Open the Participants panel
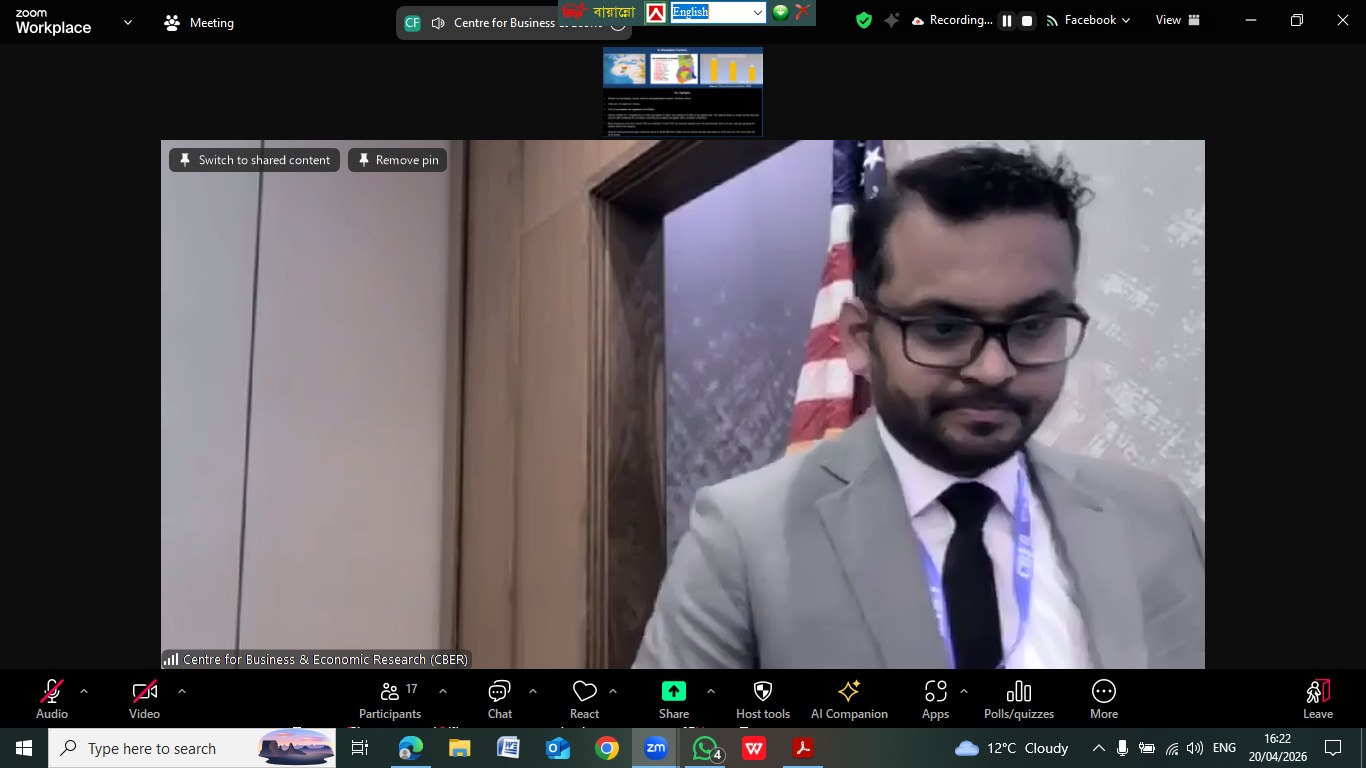This screenshot has width=1366, height=768. 390,699
